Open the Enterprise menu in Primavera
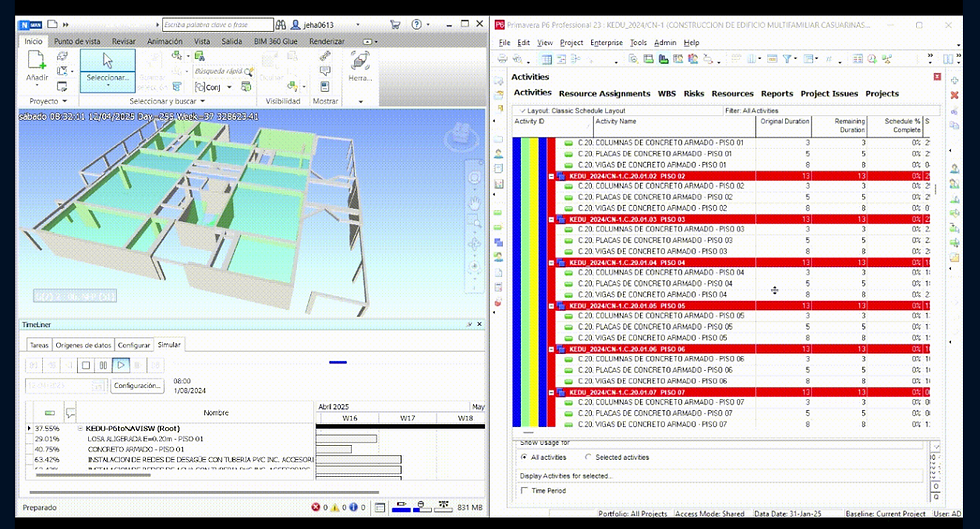The width and height of the screenshot is (980, 529). click(x=606, y=43)
